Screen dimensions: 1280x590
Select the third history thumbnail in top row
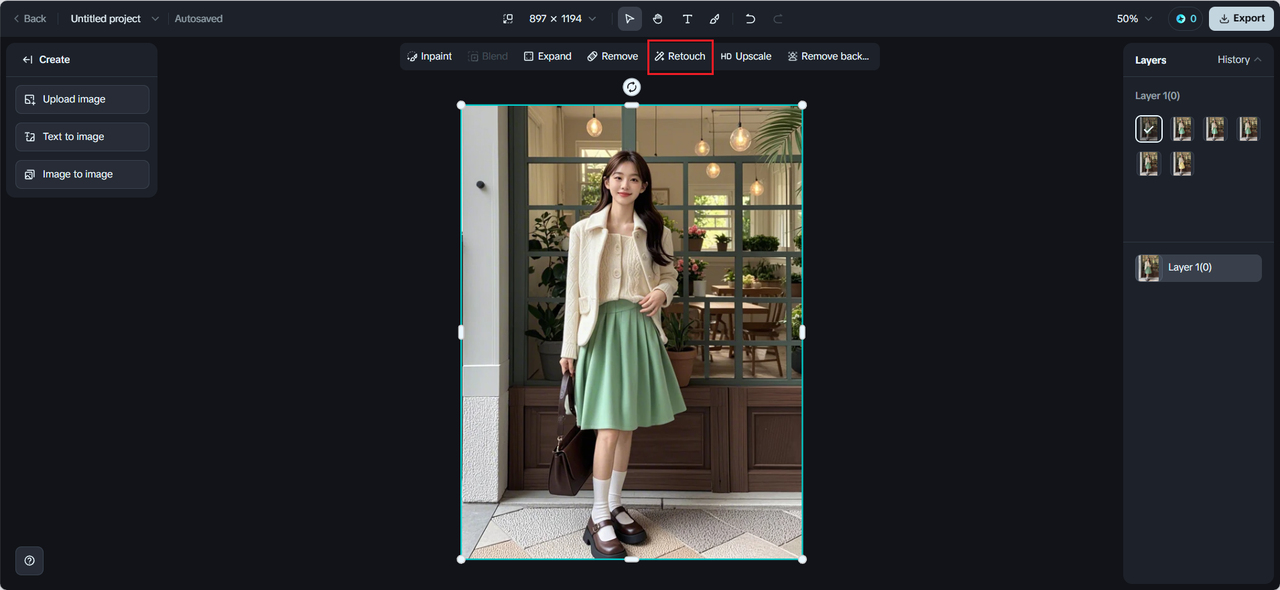(x=1215, y=128)
